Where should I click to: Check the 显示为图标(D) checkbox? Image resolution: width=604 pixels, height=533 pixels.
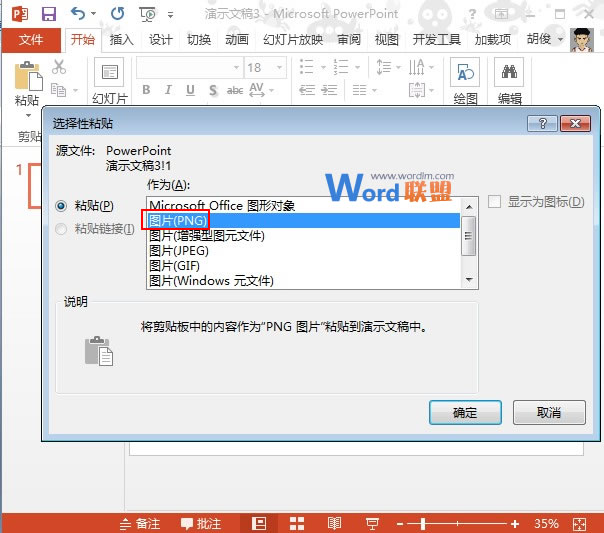[x=494, y=201]
